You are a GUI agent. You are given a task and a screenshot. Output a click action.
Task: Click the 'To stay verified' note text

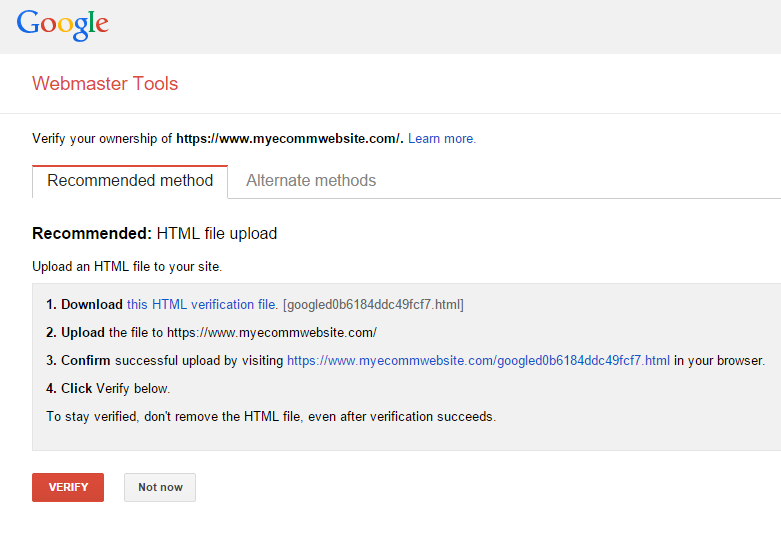270,416
